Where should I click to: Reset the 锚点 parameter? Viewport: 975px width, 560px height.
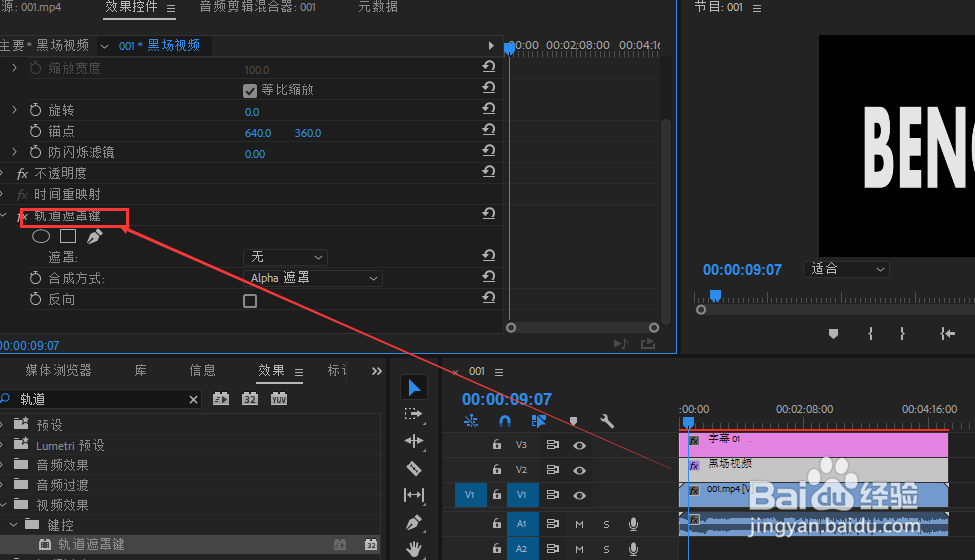pyautogui.click(x=489, y=130)
